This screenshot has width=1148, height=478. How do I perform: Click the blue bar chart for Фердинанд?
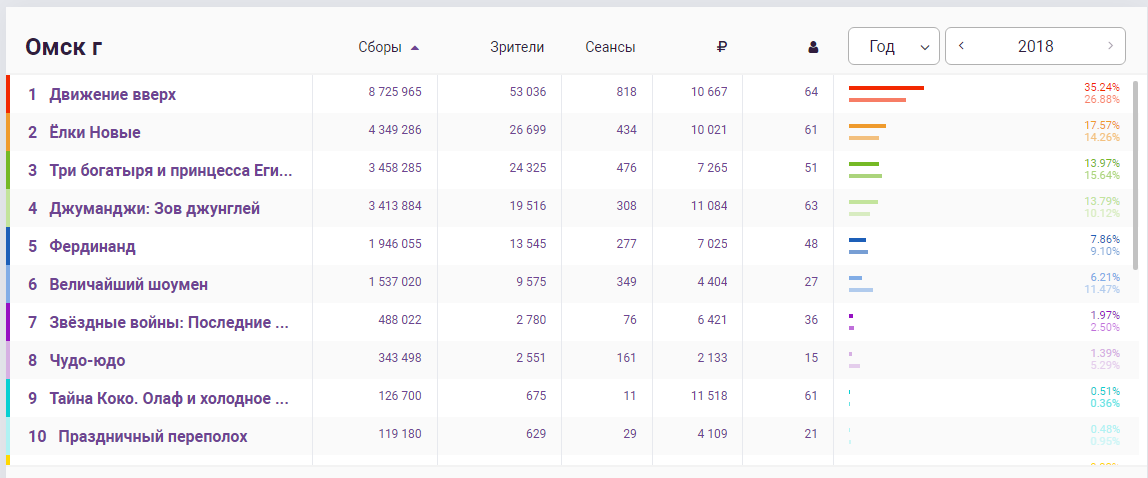point(858,246)
